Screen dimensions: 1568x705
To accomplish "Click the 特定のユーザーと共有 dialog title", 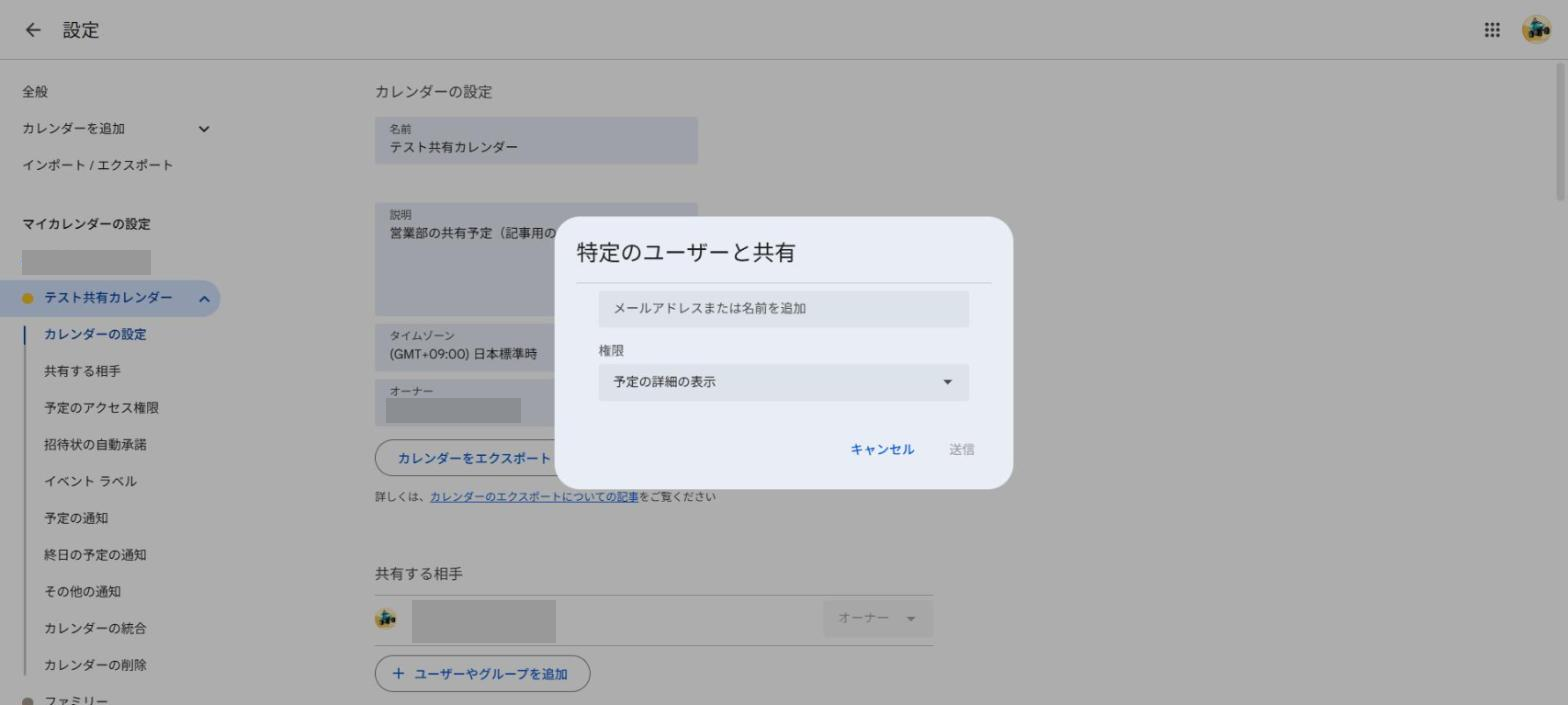I will point(686,253).
